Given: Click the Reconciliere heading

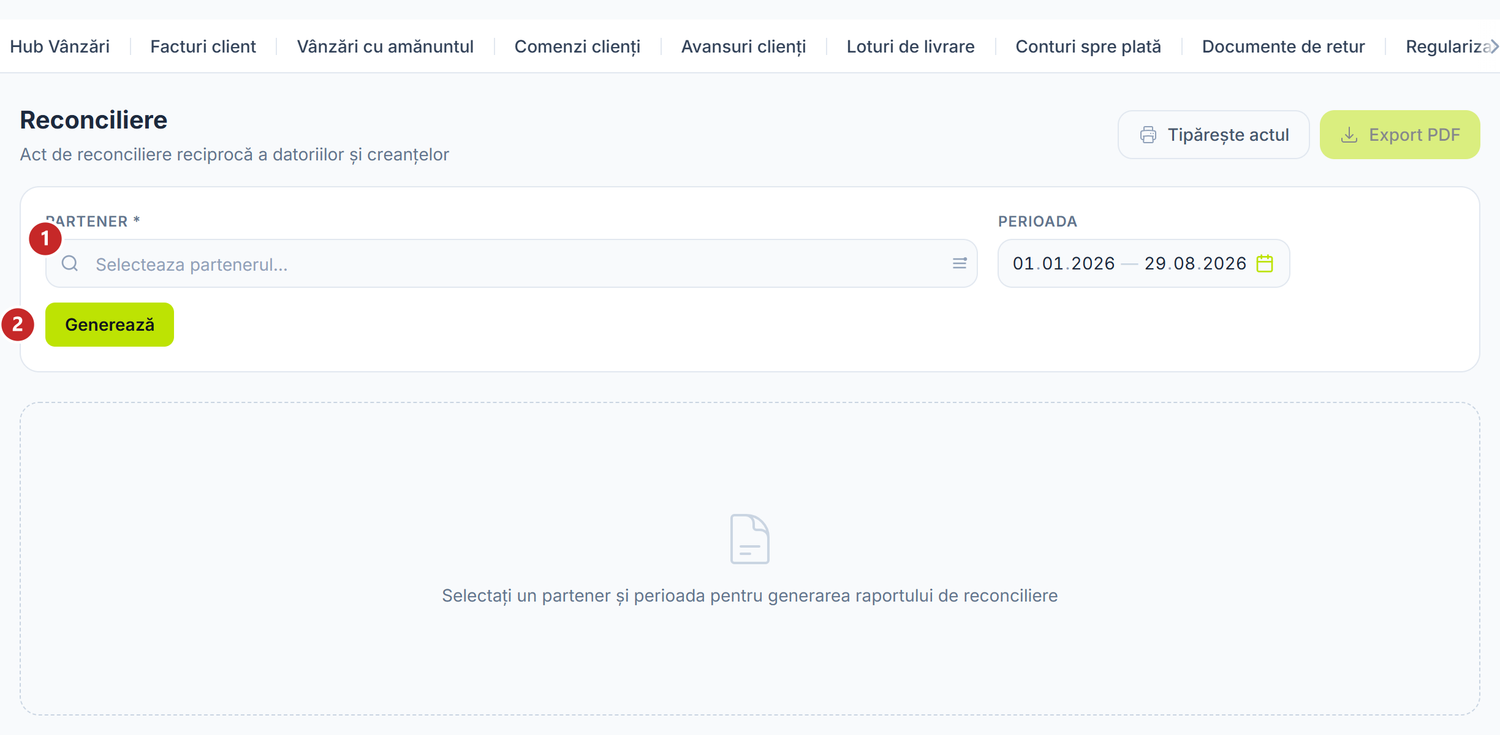Looking at the screenshot, I should pyautogui.click(x=94, y=120).
